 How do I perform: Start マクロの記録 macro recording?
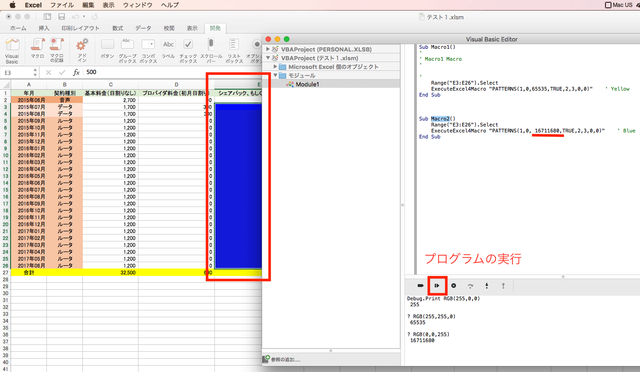click(57, 50)
